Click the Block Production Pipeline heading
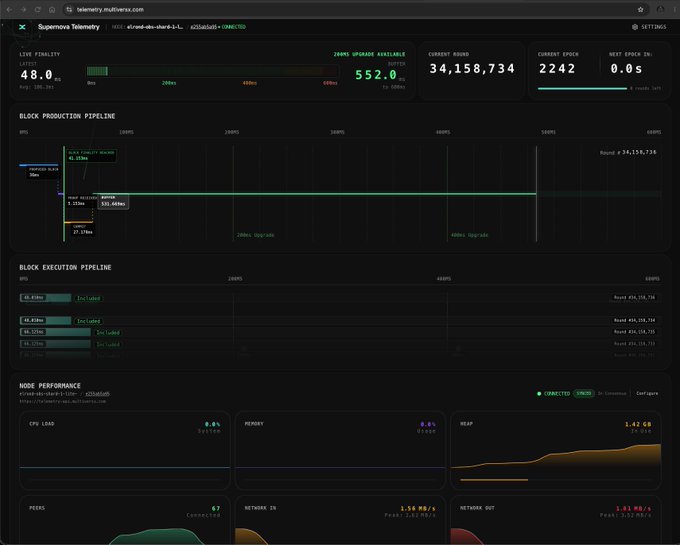 click(x=67, y=116)
